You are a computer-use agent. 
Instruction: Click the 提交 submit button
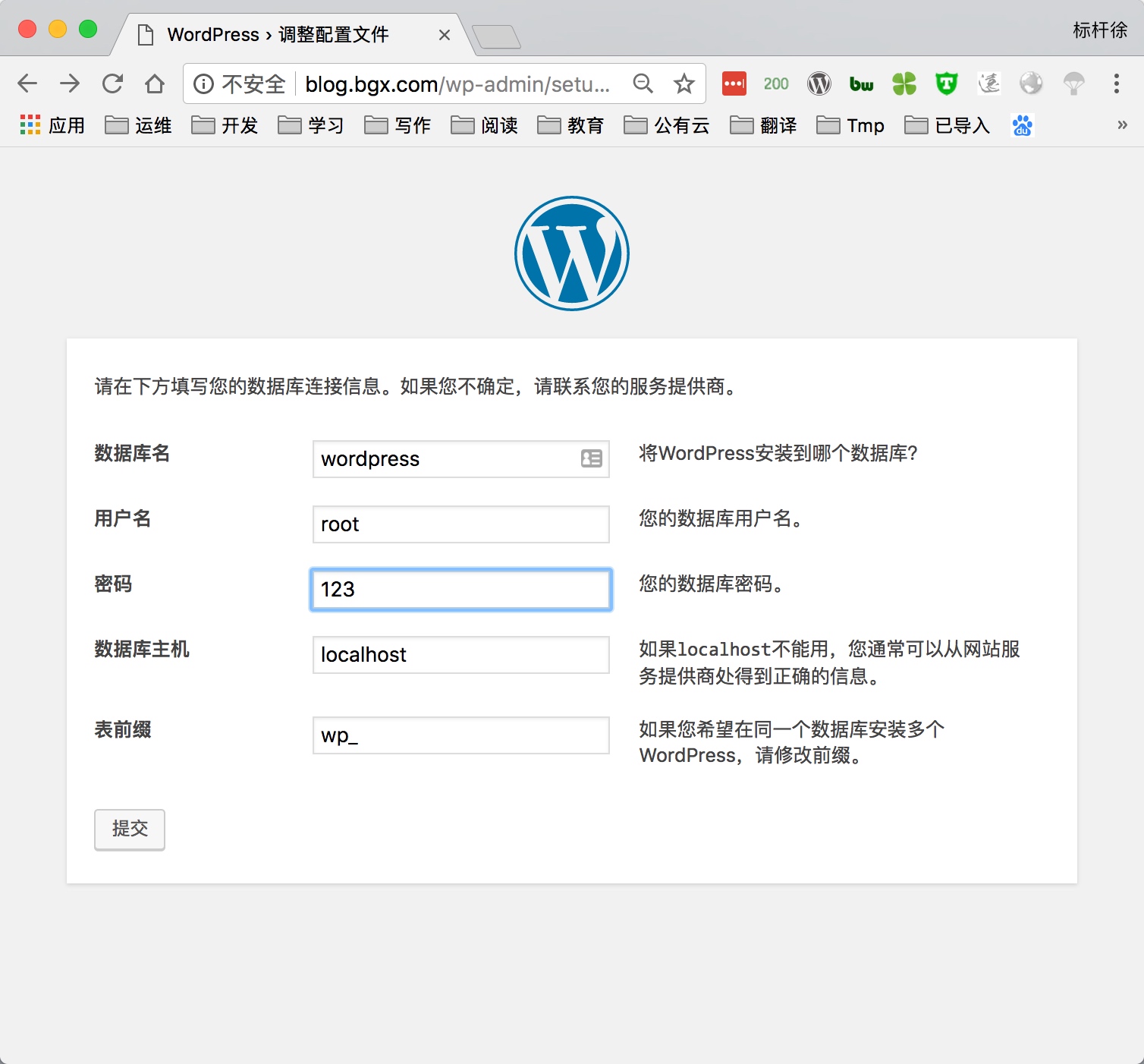[130, 829]
